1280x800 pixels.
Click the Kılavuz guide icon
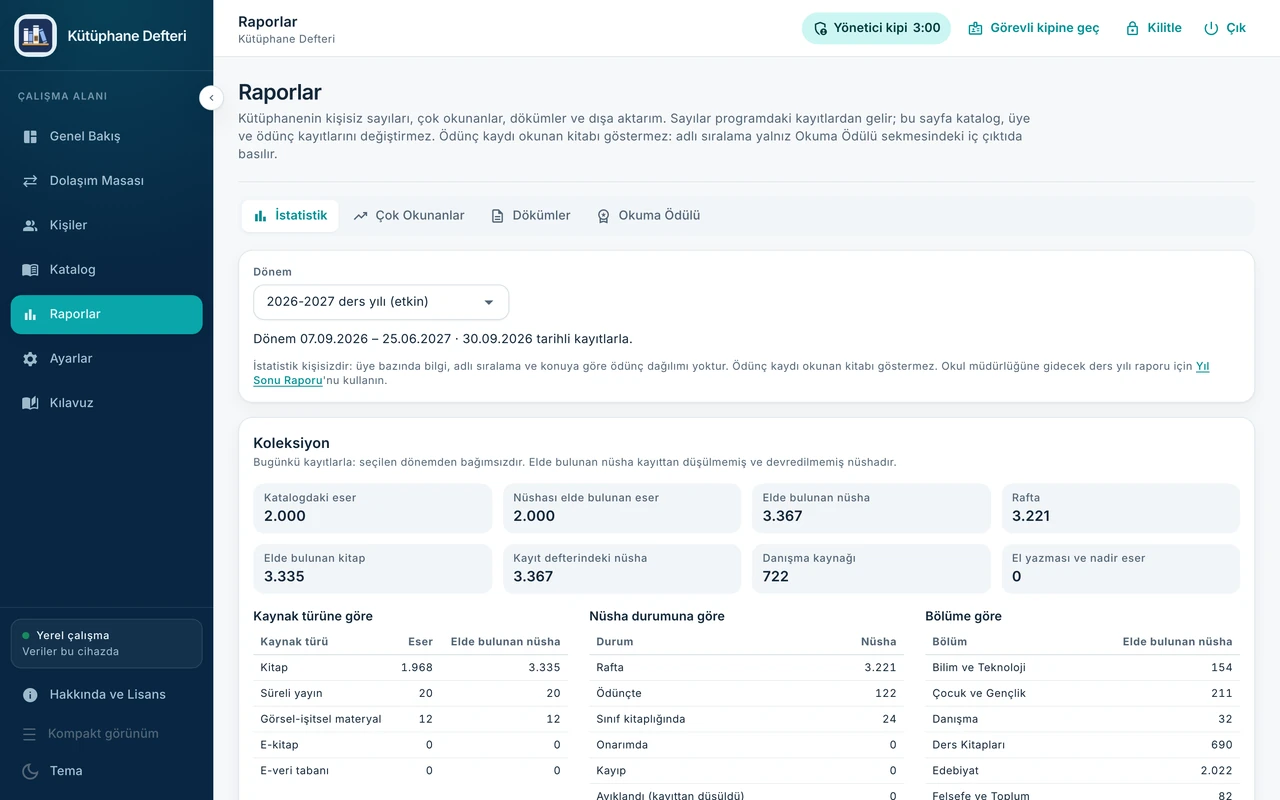[30, 403]
